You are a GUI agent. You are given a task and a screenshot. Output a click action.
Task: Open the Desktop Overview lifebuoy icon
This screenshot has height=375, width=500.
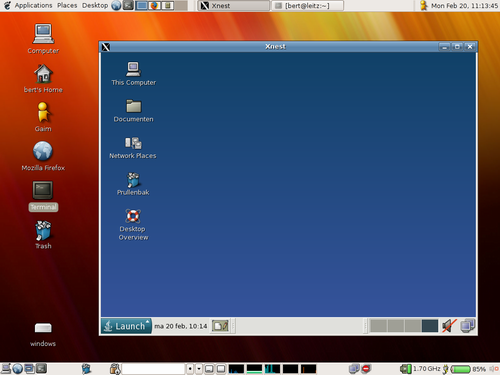(x=133, y=224)
